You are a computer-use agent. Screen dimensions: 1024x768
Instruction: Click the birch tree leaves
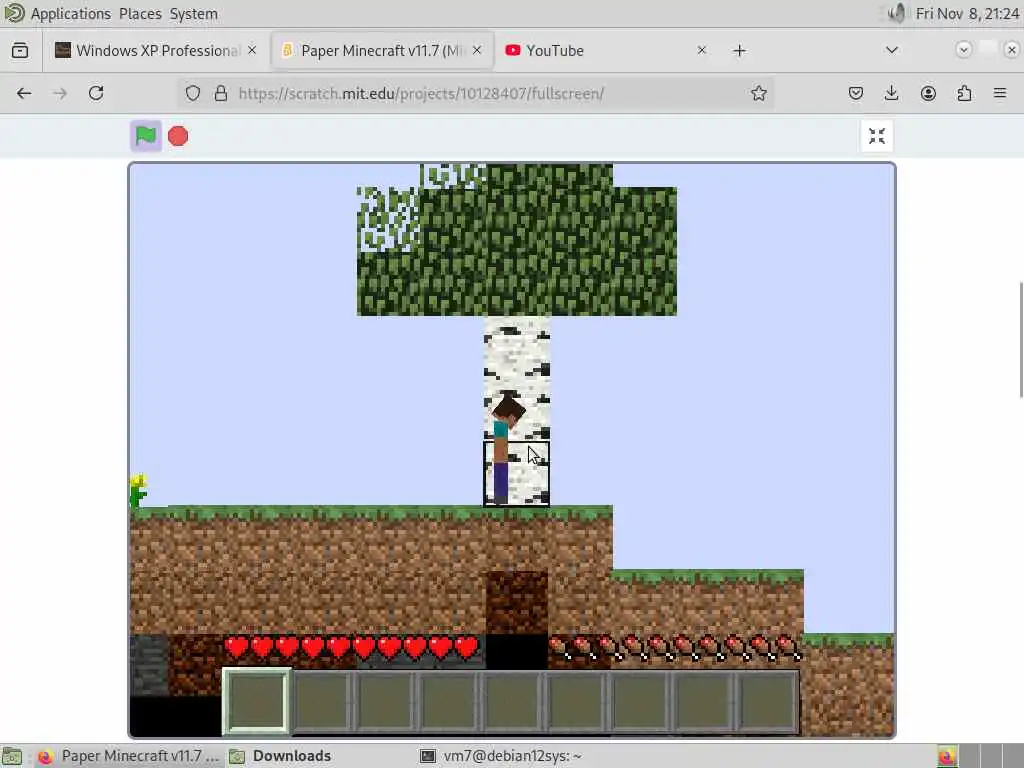[516, 251]
